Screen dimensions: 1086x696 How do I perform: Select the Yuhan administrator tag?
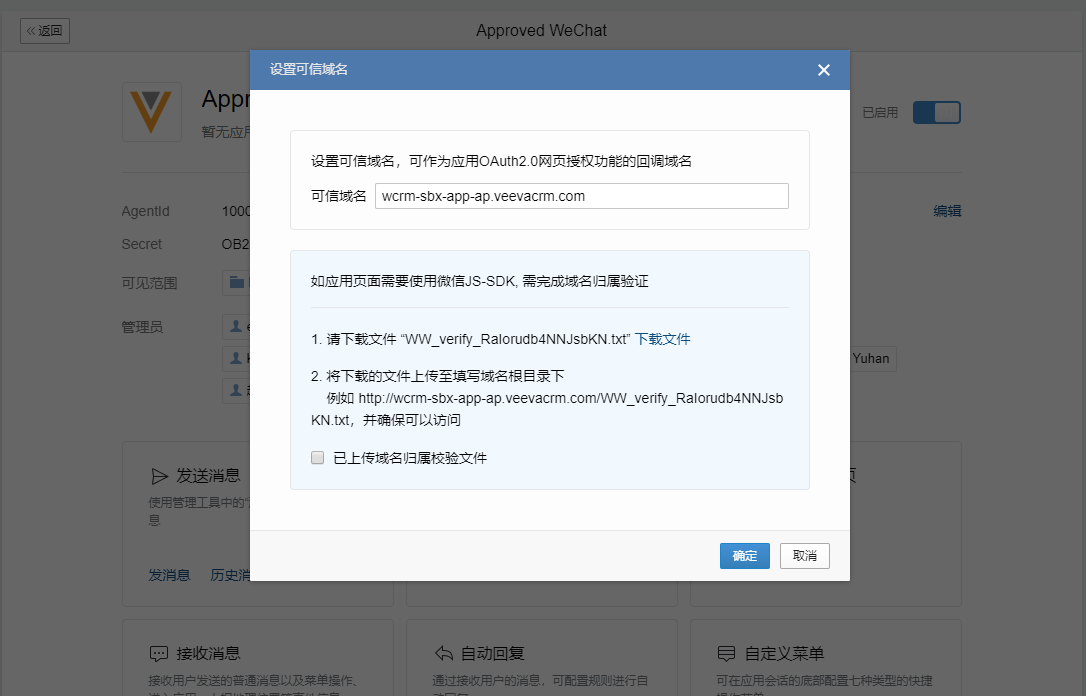[x=870, y=358]
